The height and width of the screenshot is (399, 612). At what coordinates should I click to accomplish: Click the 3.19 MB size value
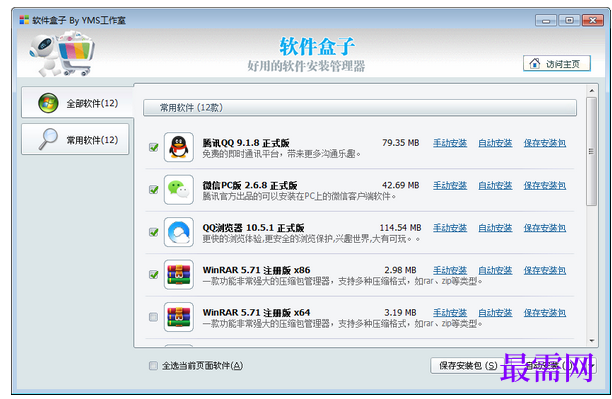pyautogui.click(x=400, y=313)
